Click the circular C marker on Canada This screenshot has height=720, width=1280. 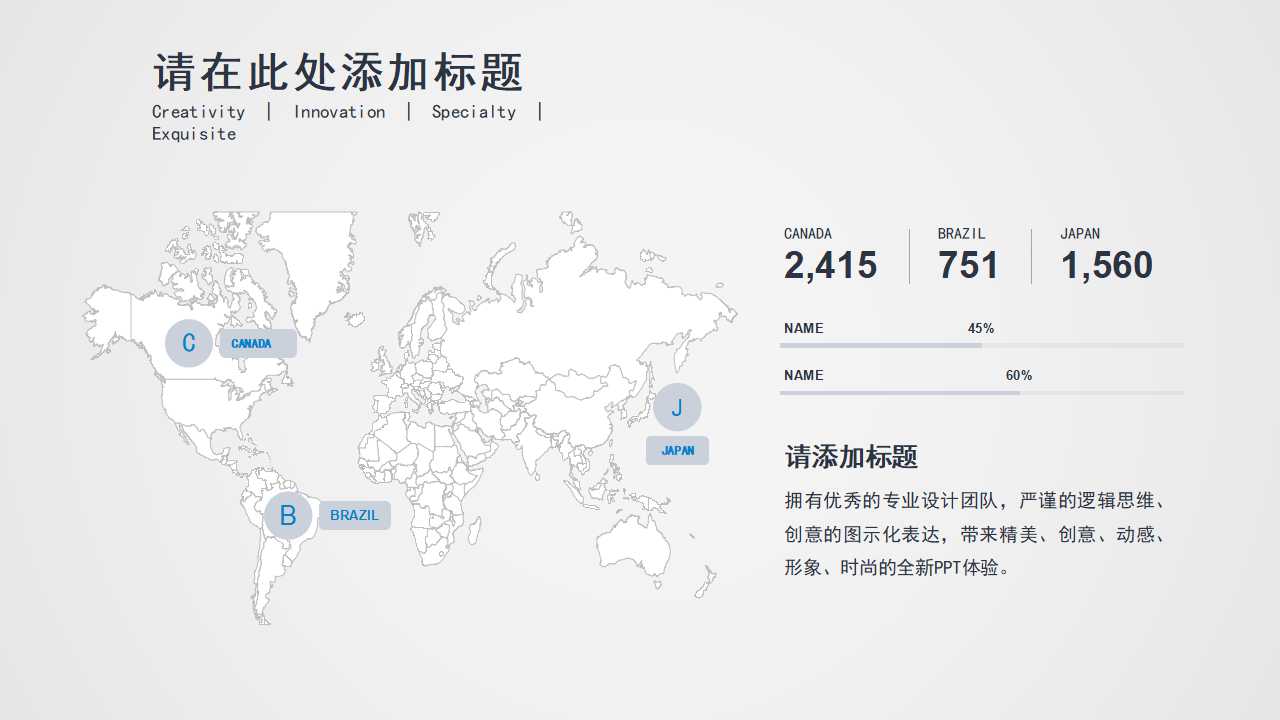[x=189, y=343]
